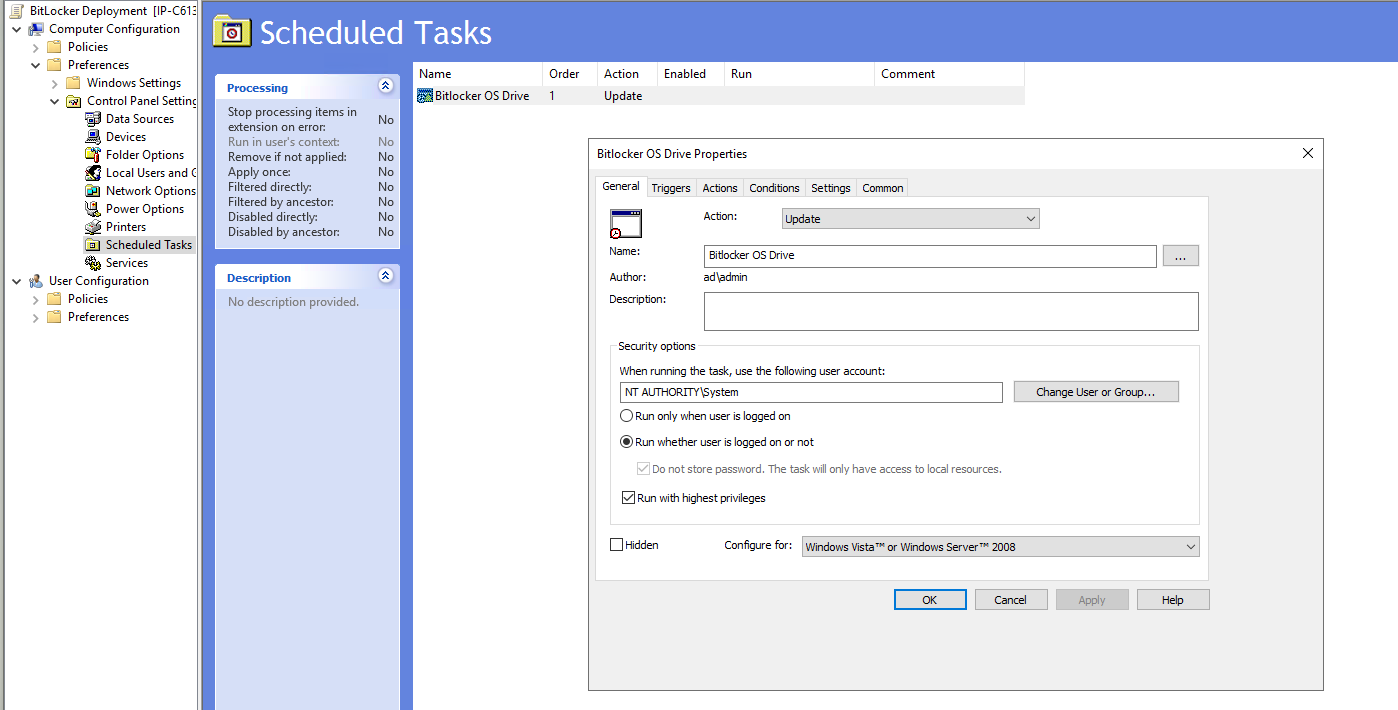Toggle Do not store password checkbox
The width and height of the screenshot is (1398, 710).
click(x=643, y=469)
